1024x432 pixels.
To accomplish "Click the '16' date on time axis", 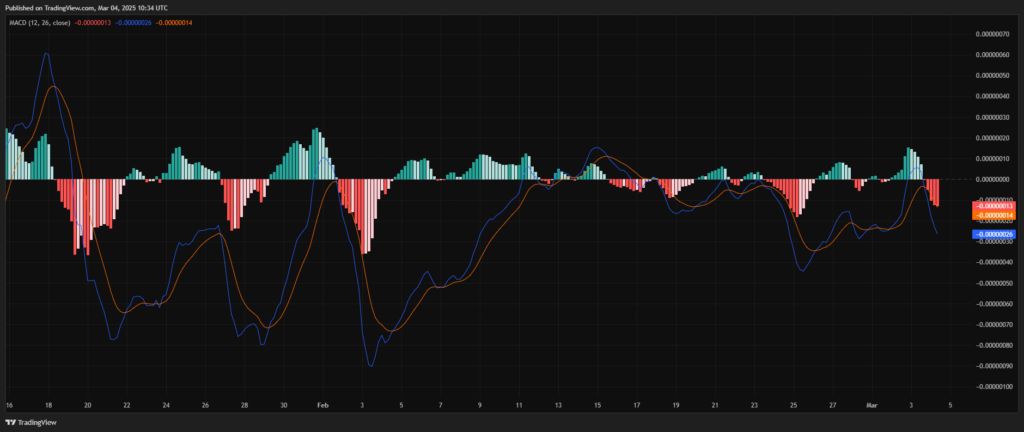I will click(8, 405).
